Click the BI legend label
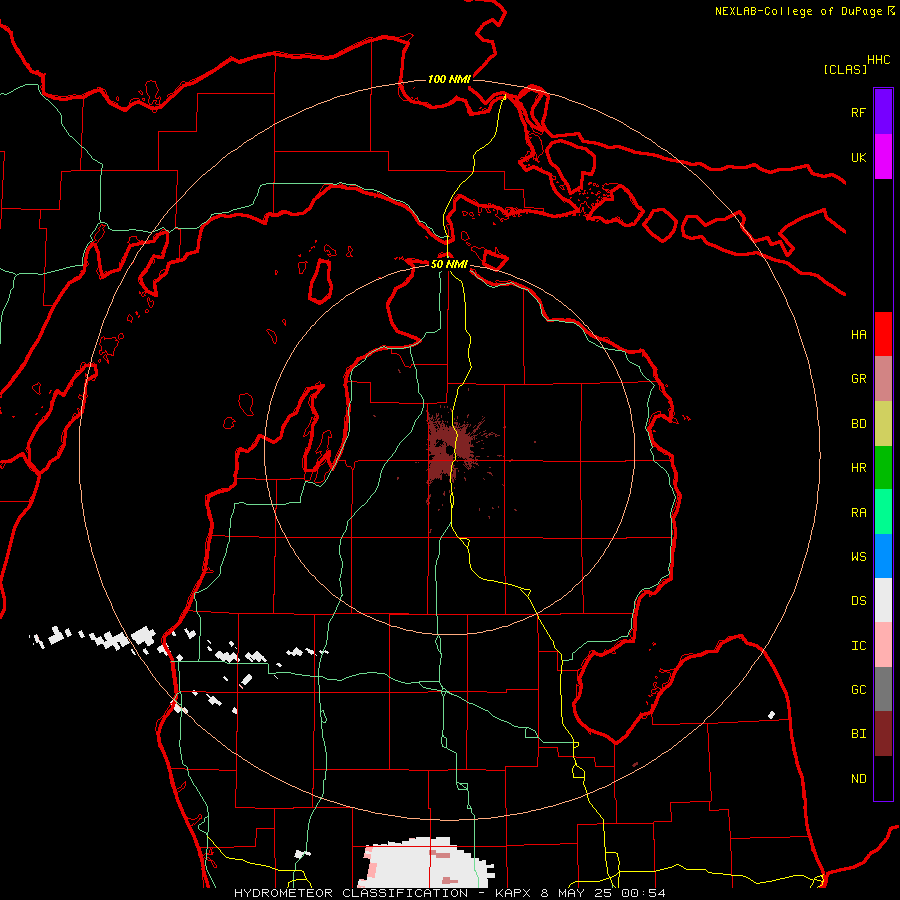 tap(858, 734)
